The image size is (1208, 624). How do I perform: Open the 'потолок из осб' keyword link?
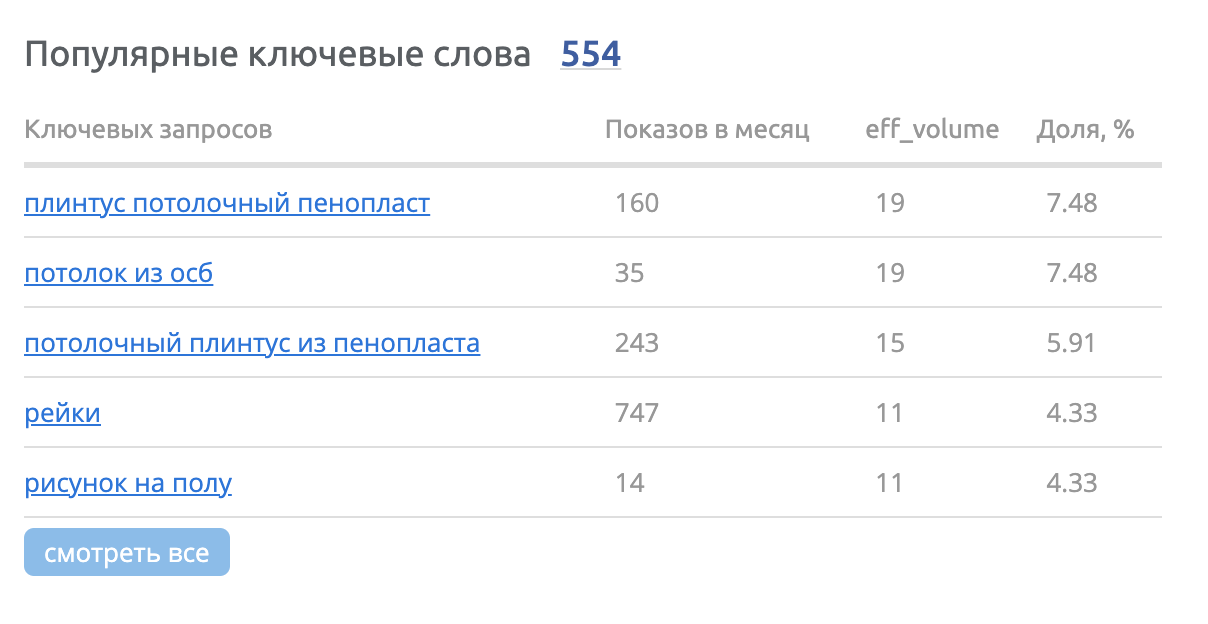pyautogui.click(x=118, y=274)
